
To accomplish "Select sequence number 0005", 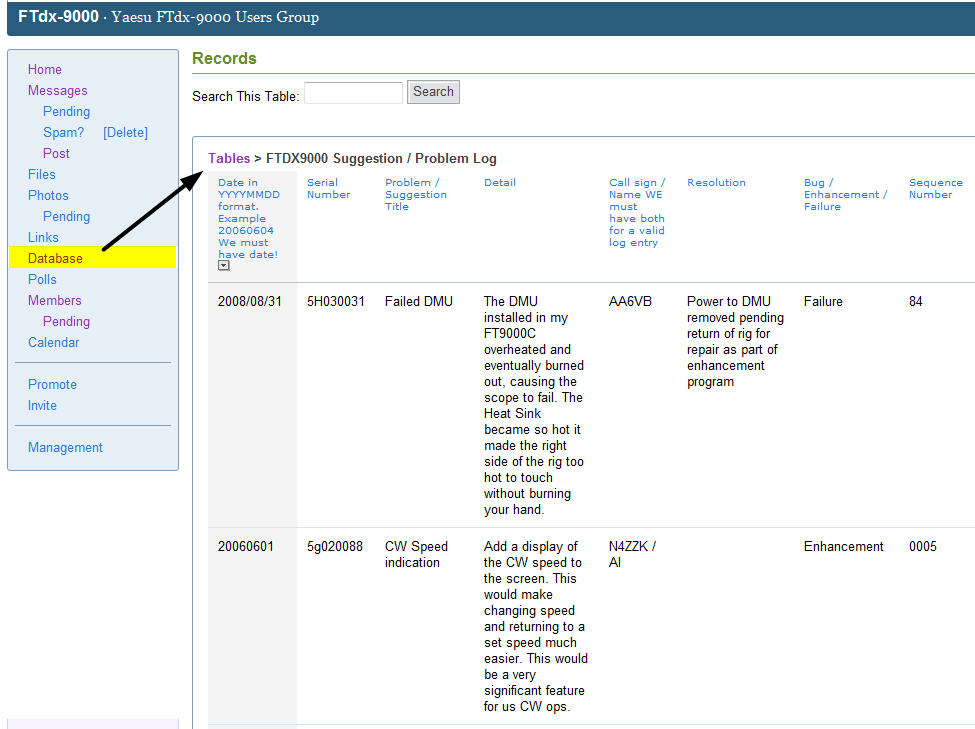I will [x=922, y=547].
